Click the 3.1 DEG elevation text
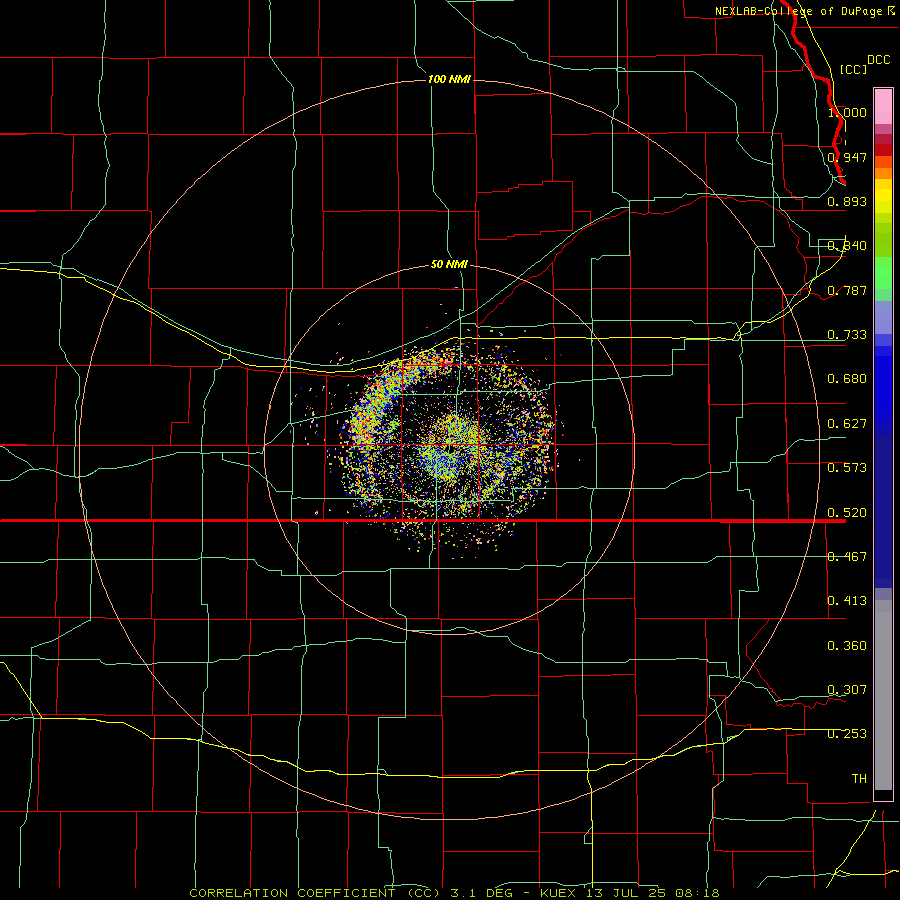This screenshot has height=900, width=900. [481, 893]
